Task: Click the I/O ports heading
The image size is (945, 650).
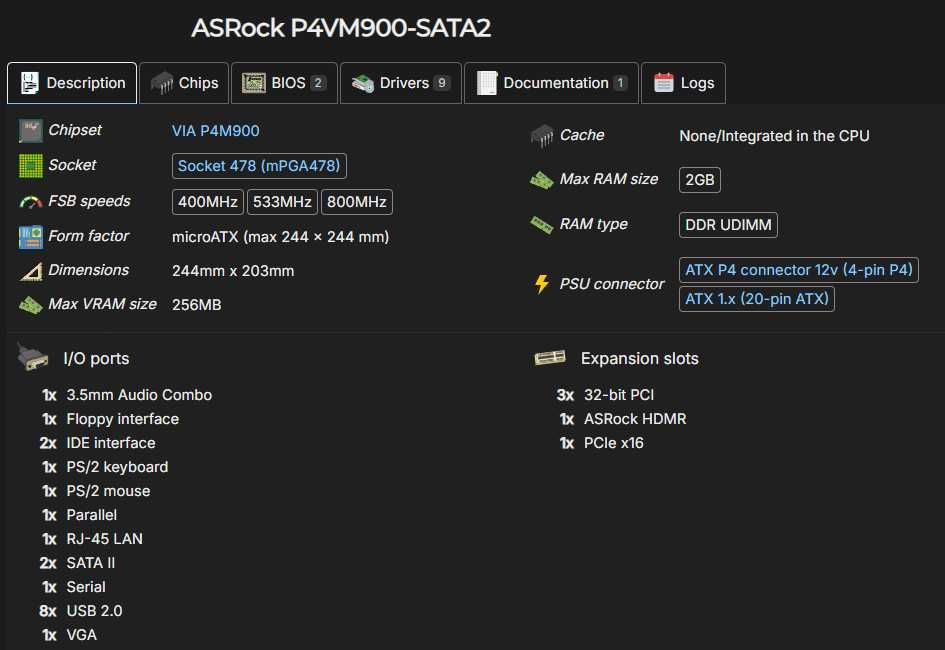Action: [96, 358]
